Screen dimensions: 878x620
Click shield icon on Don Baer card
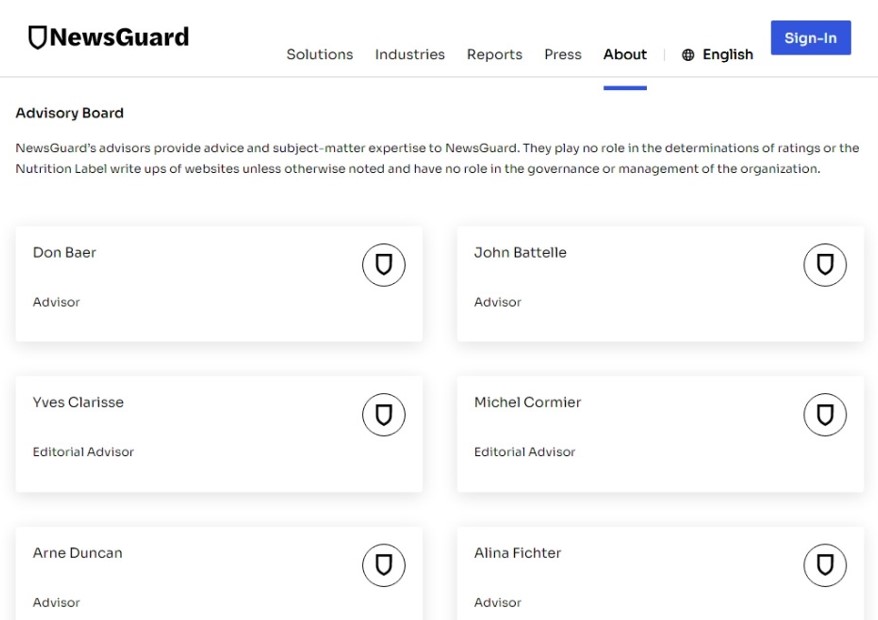point(384,265)
